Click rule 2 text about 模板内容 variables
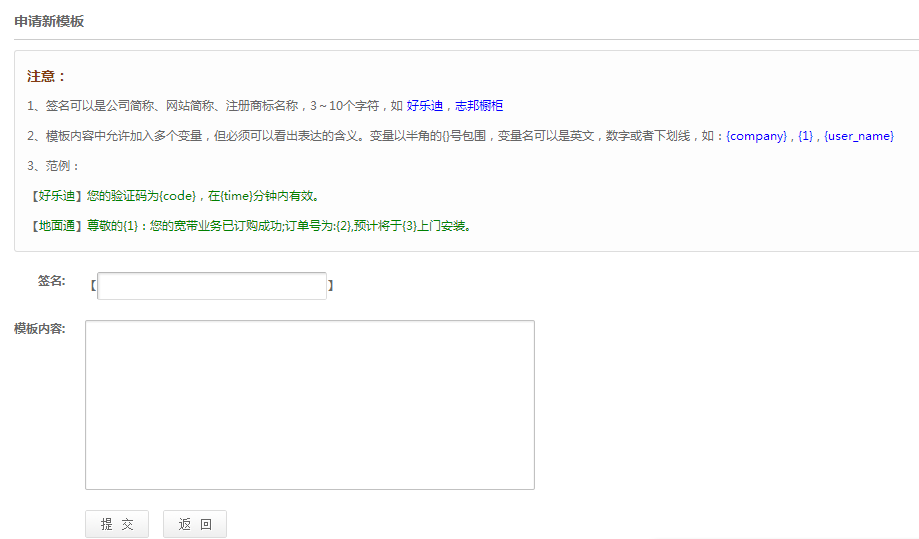 pos(461,136)
